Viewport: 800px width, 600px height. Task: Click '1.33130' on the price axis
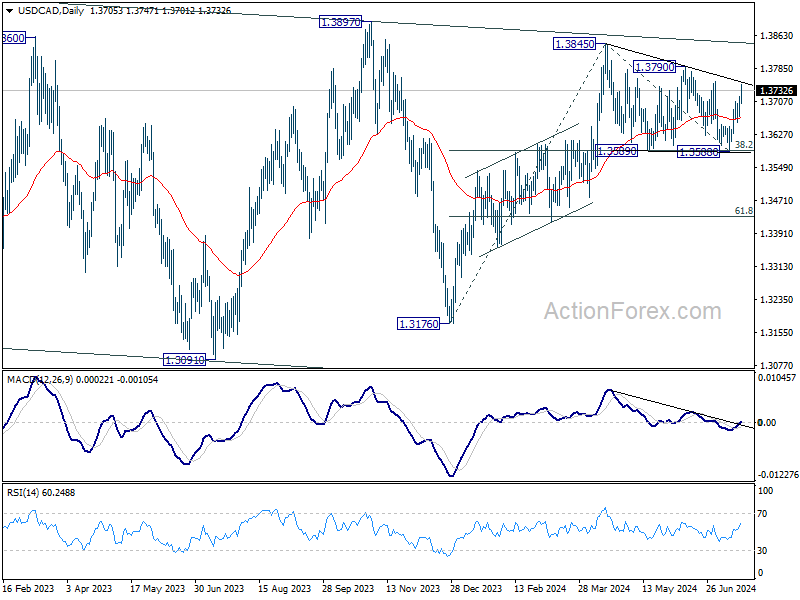click(x=777, y=267)
